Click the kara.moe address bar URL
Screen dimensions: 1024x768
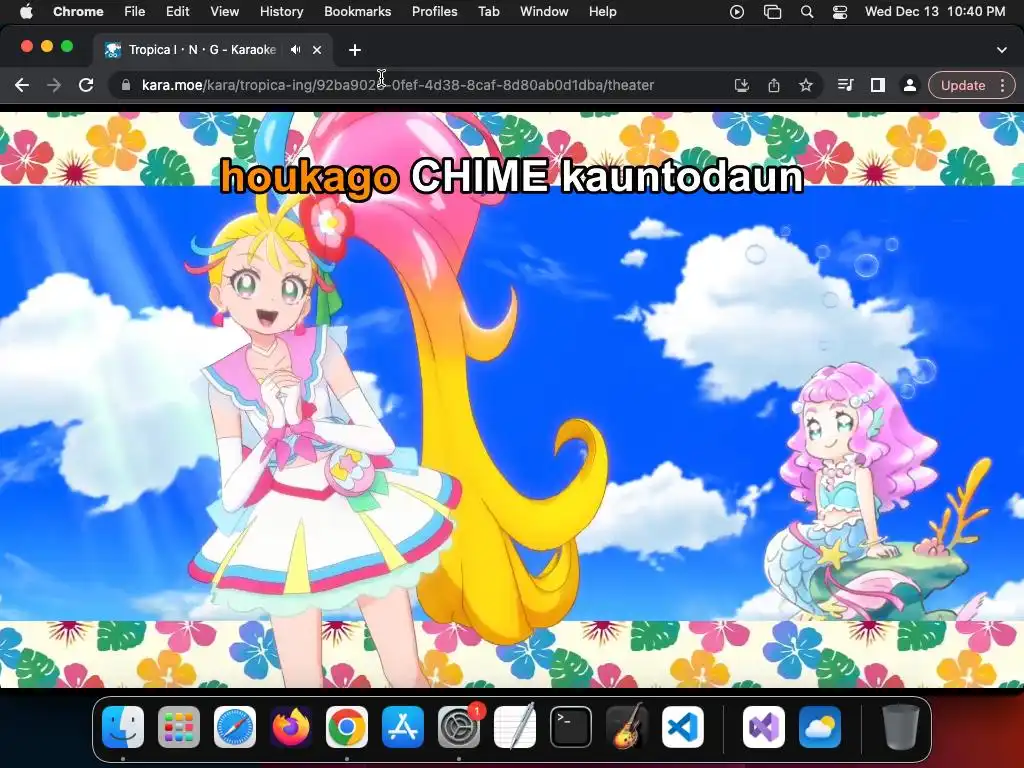click(398, 85)
